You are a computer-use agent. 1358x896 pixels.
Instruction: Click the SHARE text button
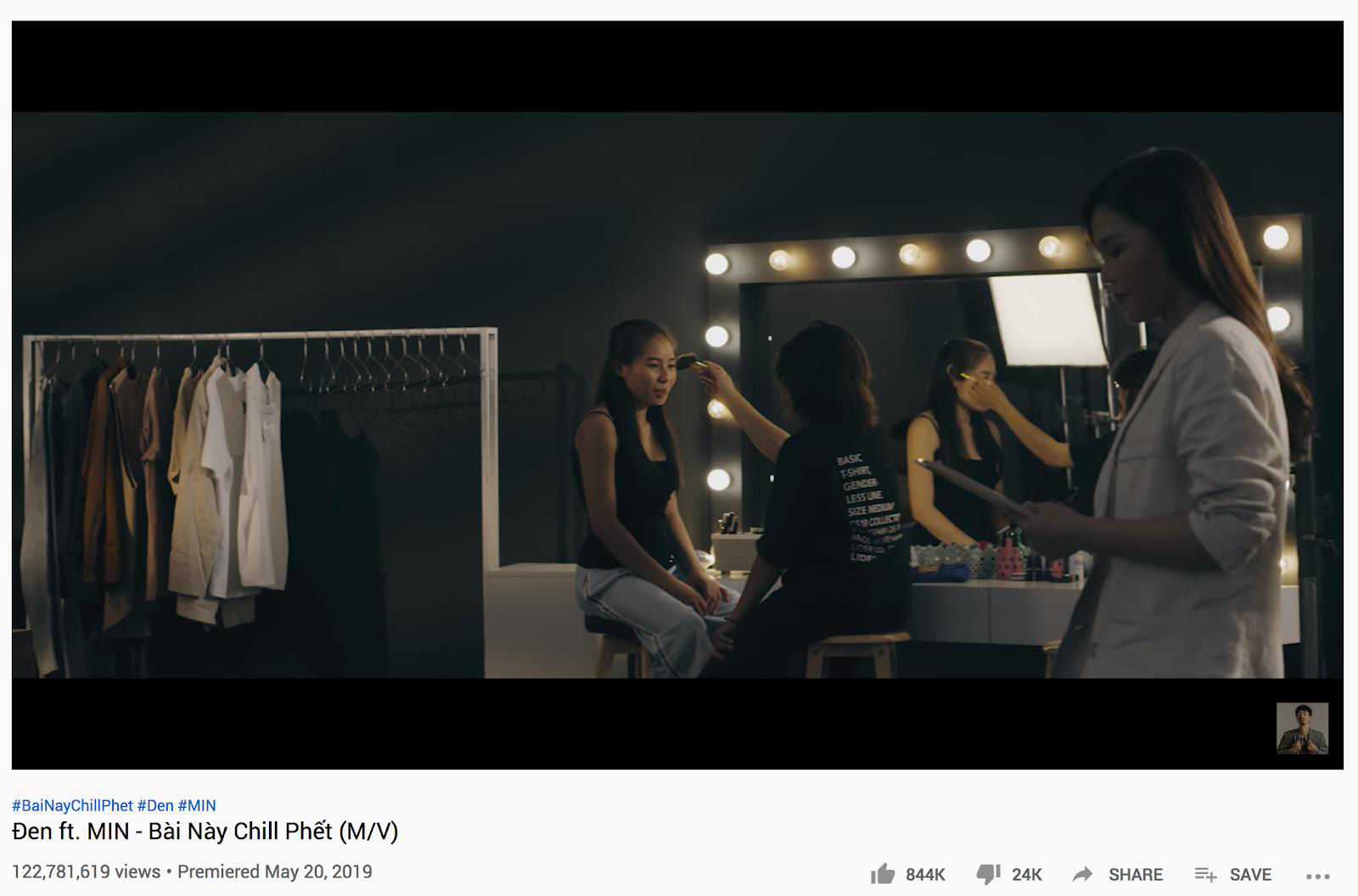[1136, 875]
